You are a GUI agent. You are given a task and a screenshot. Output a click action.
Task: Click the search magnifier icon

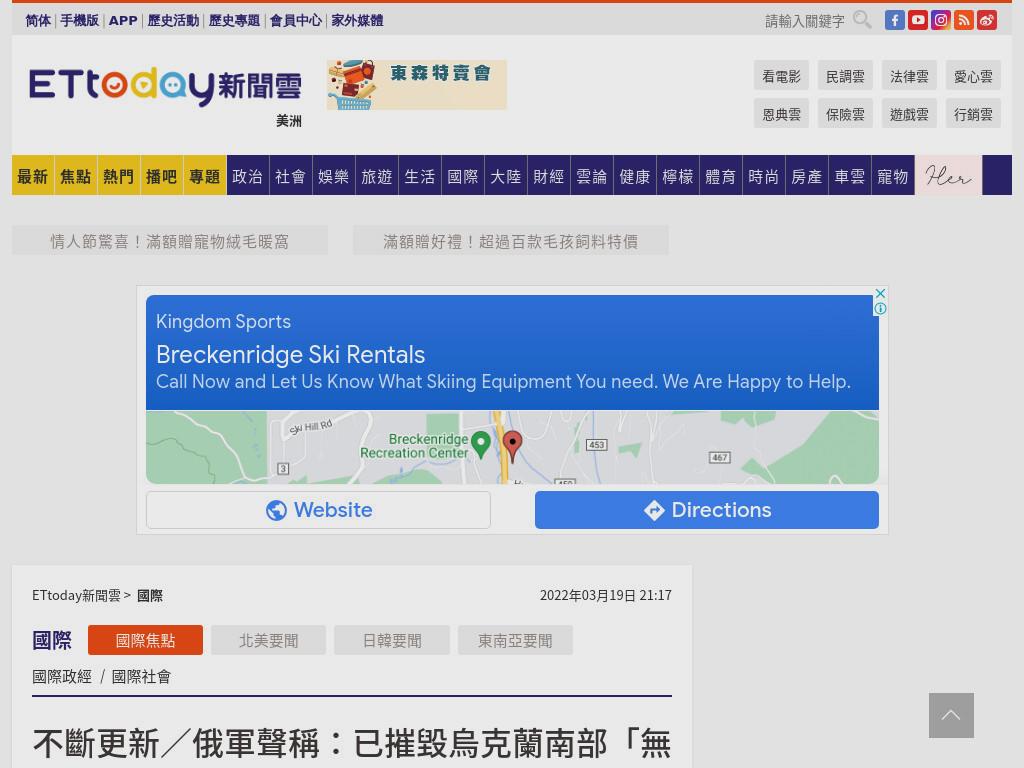point(862,20)
